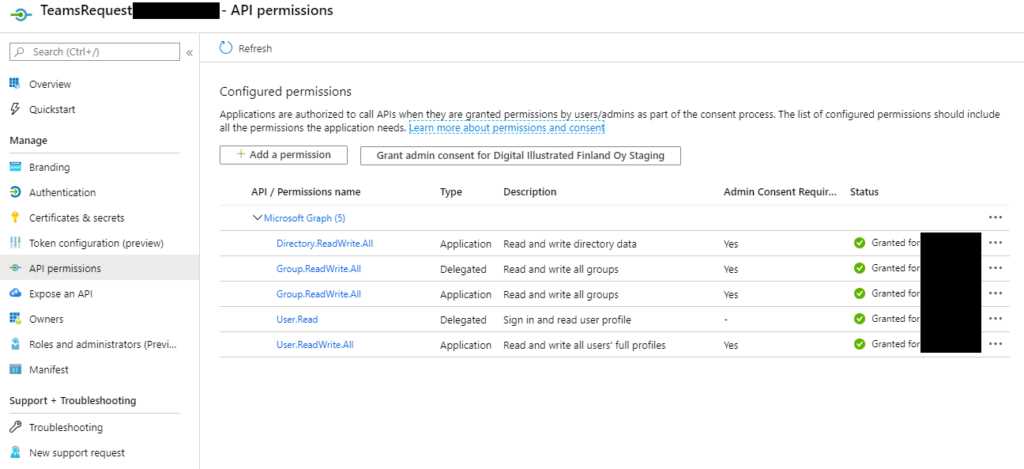Open ellipsis menu for User.Read row
Viewport: 1024px width, 469px height.
995,319
